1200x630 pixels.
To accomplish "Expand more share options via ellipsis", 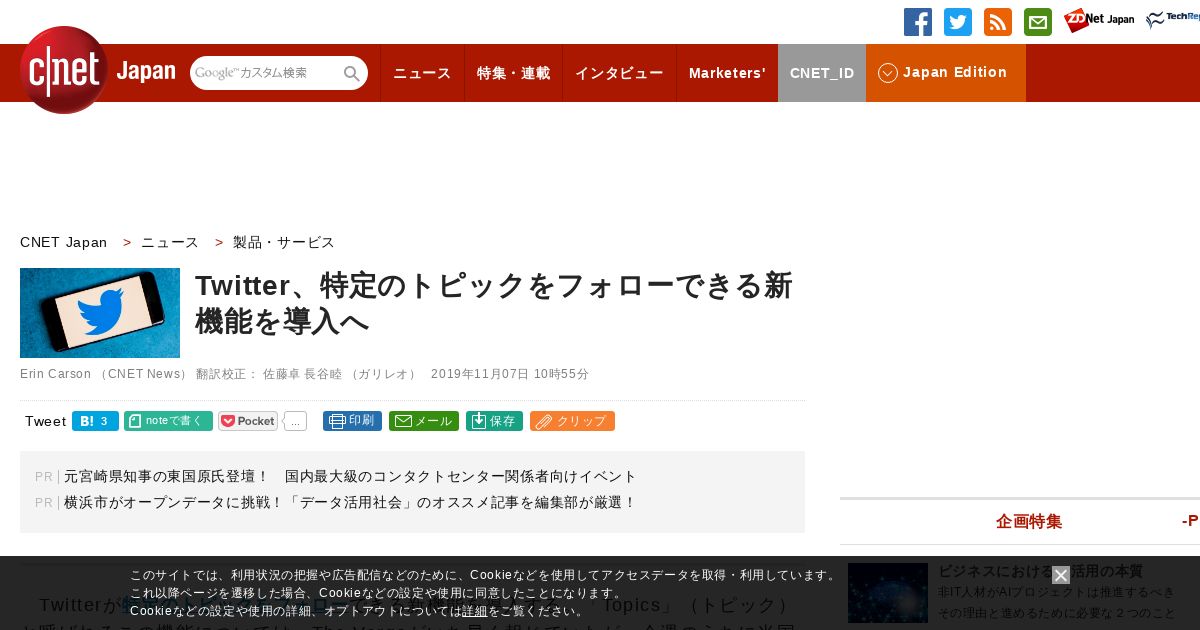I will (x=295, y=421).
